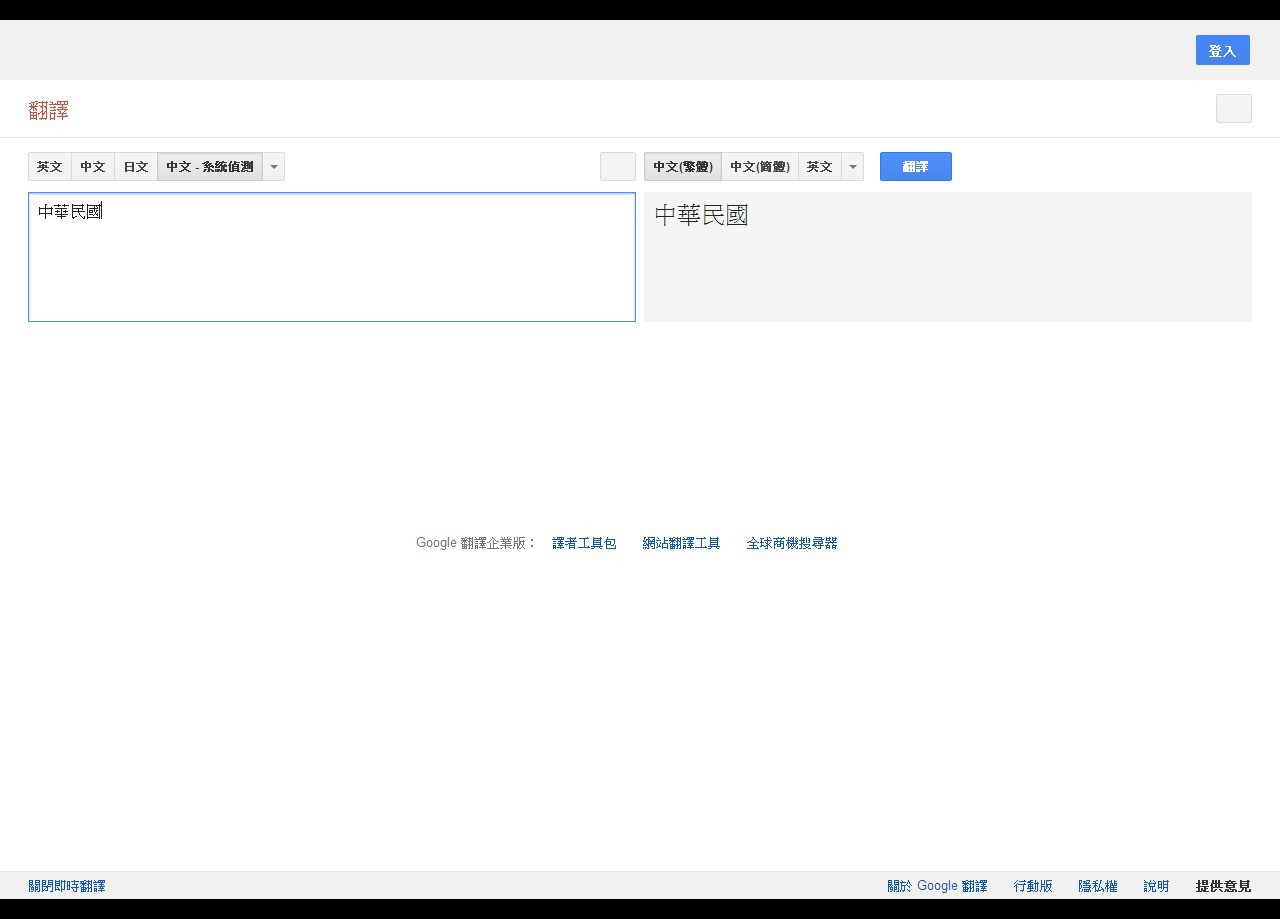This screenshot has width=1280, height=919.
Task: Open the source language dropdown arrow
Action: coord(274,167)
